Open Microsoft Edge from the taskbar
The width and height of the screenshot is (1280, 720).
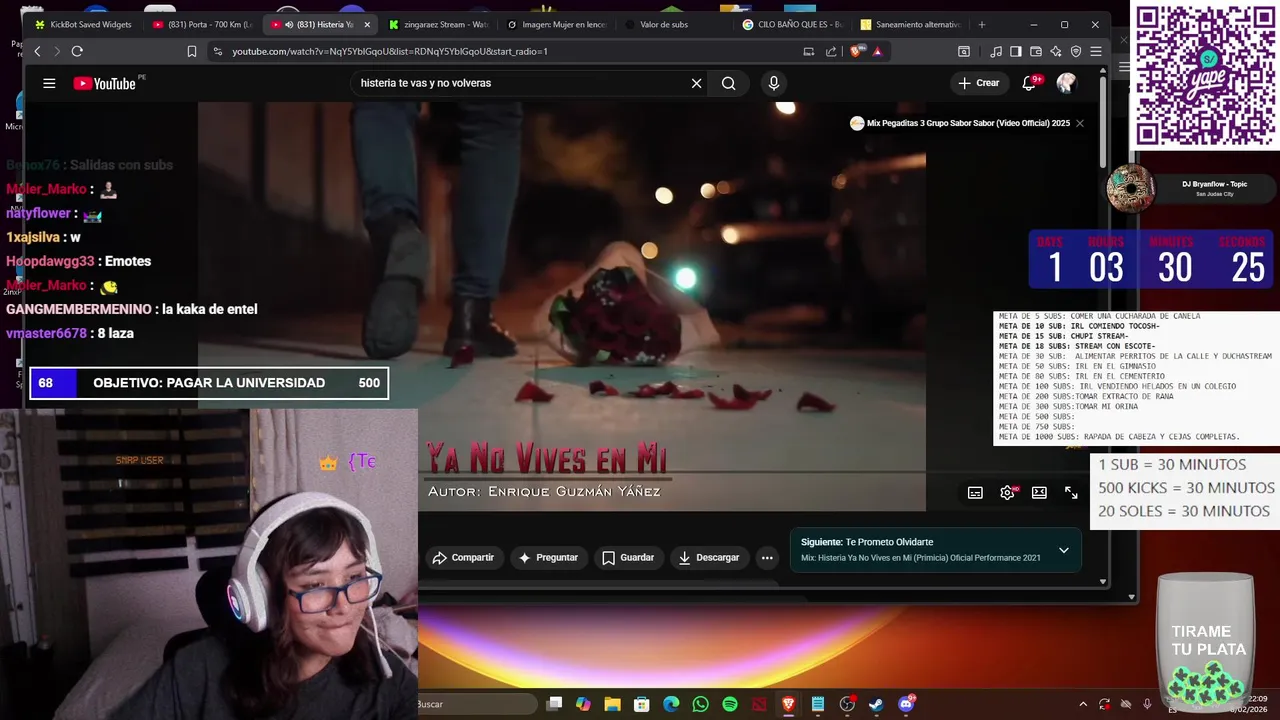tap(671, 704)
